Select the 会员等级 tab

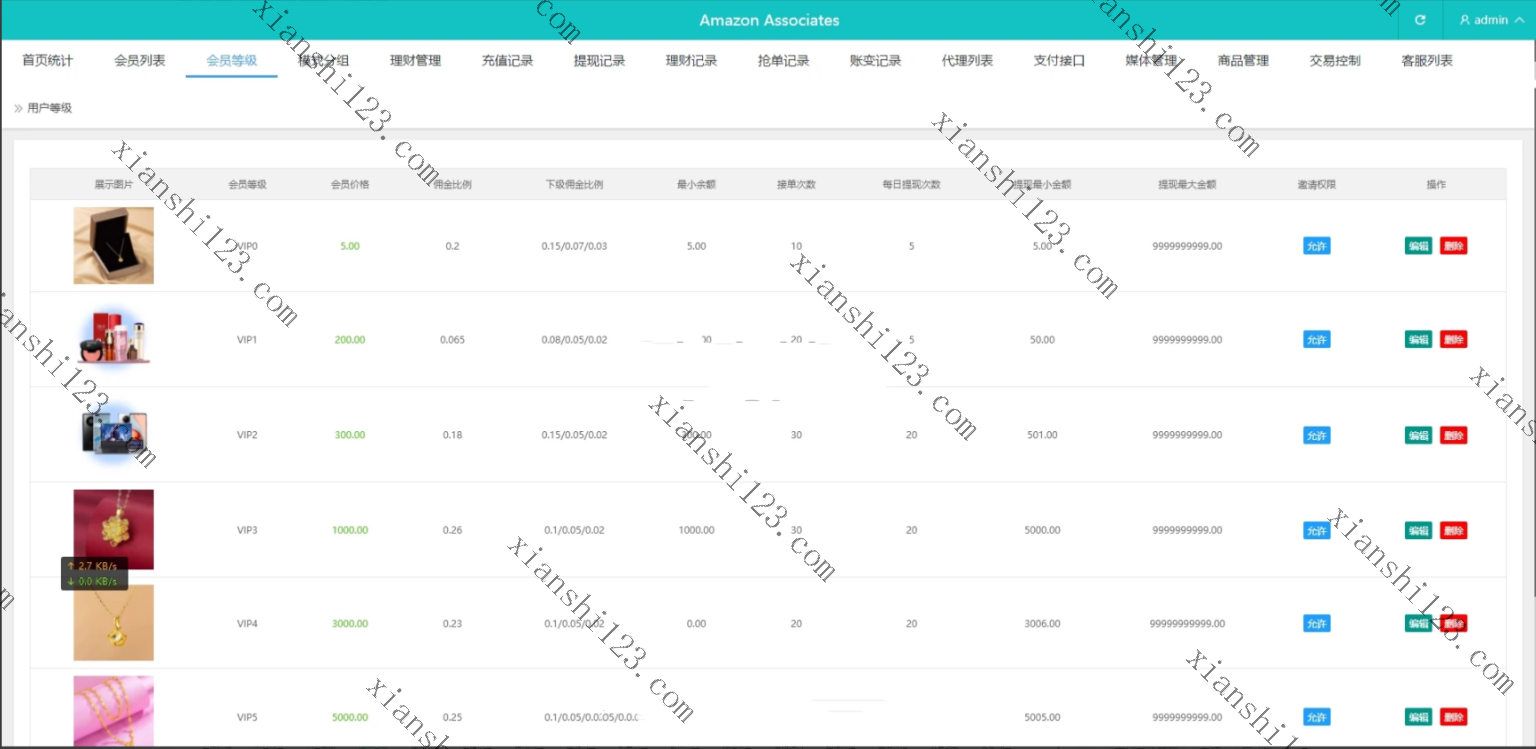(x=232, y=60)
